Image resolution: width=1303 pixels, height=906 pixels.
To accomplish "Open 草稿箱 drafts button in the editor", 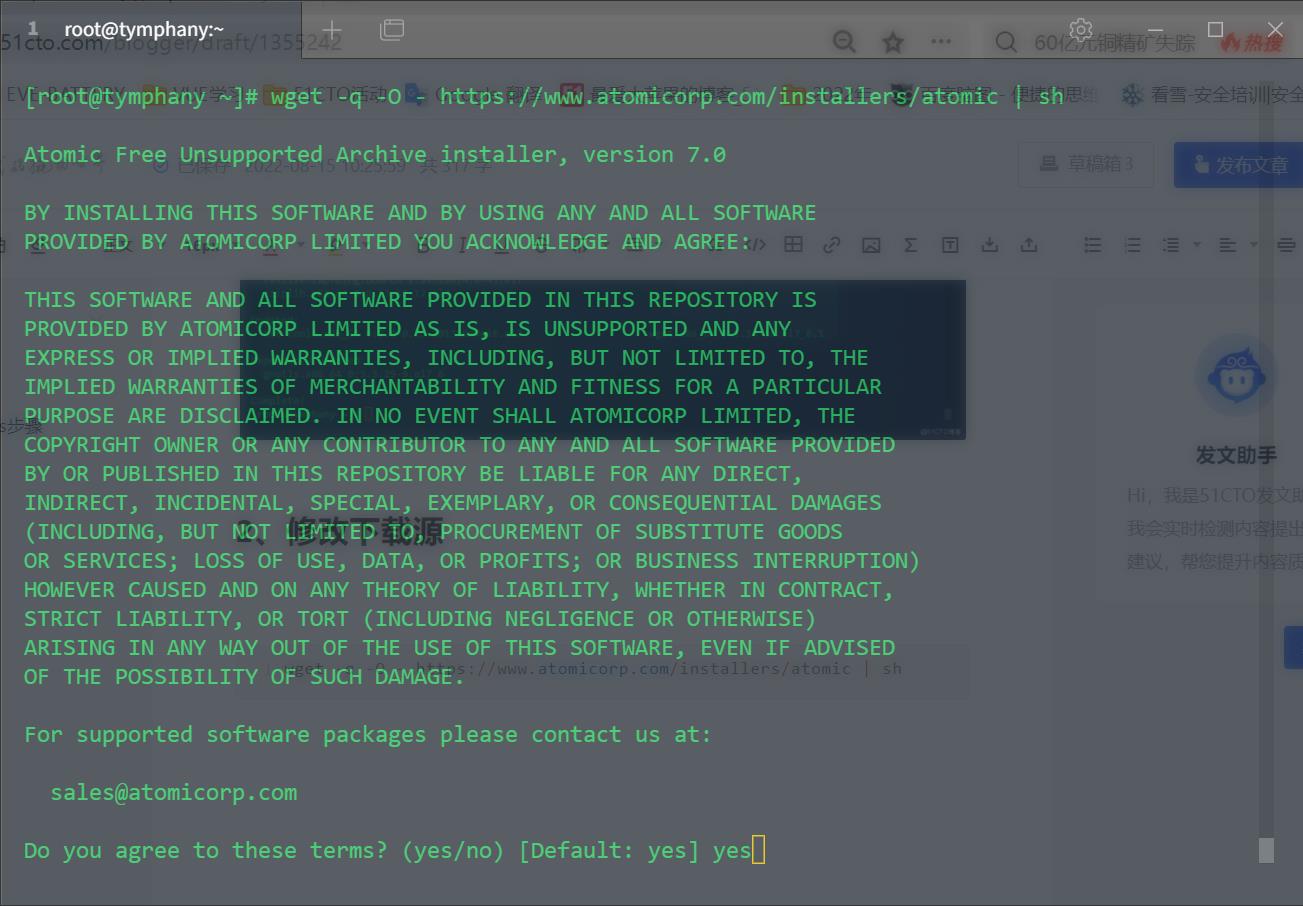I will click(x=1086, y=163).
